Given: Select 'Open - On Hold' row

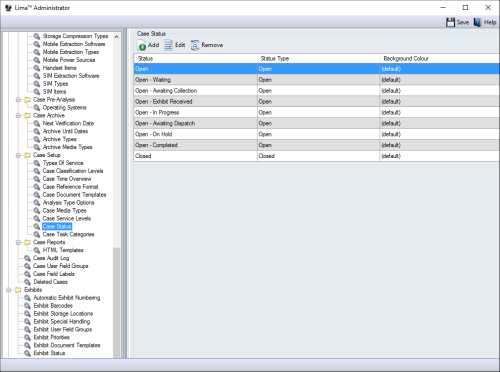Looking at the screenshot, I should tap(317, 134).
